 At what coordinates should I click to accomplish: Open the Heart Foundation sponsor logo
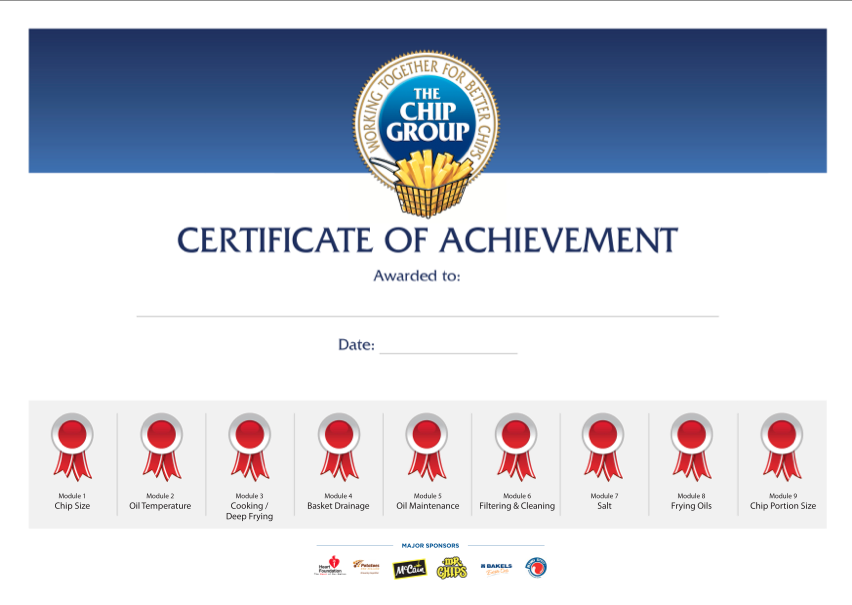click(x=330, y=566)
